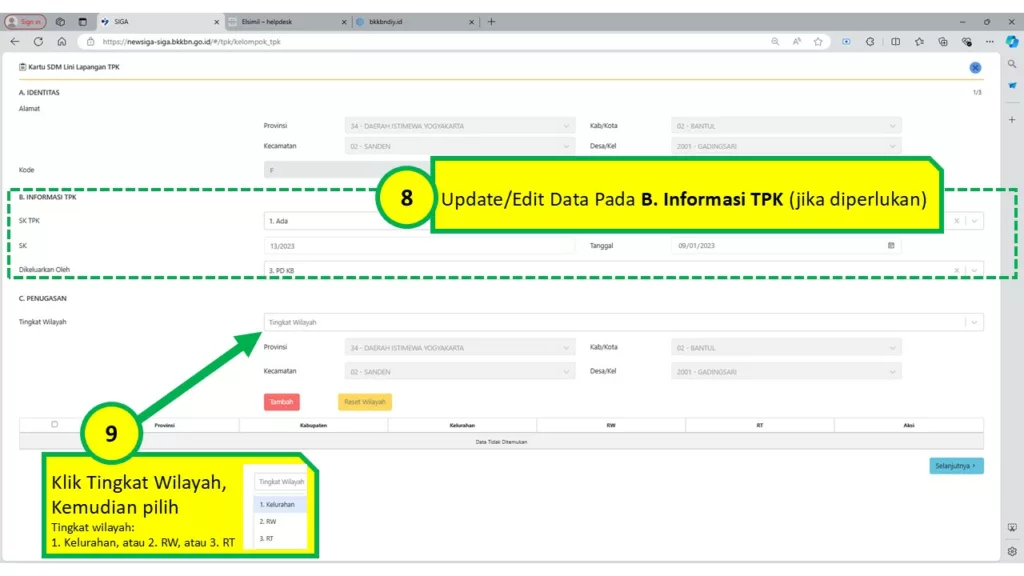Open sidebar search icon

1012,64
